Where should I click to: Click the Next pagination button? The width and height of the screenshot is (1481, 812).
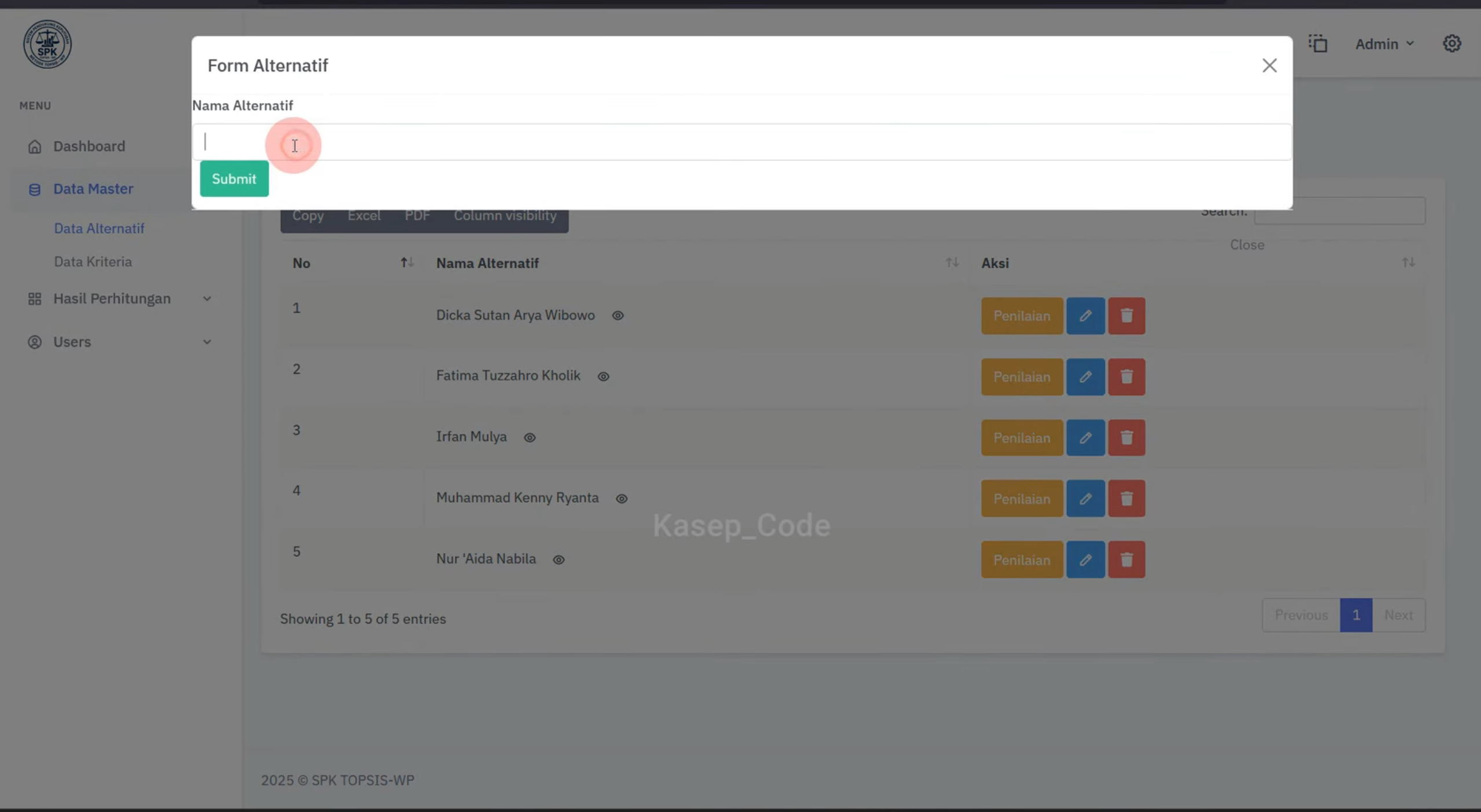[x=1398, y=615]
